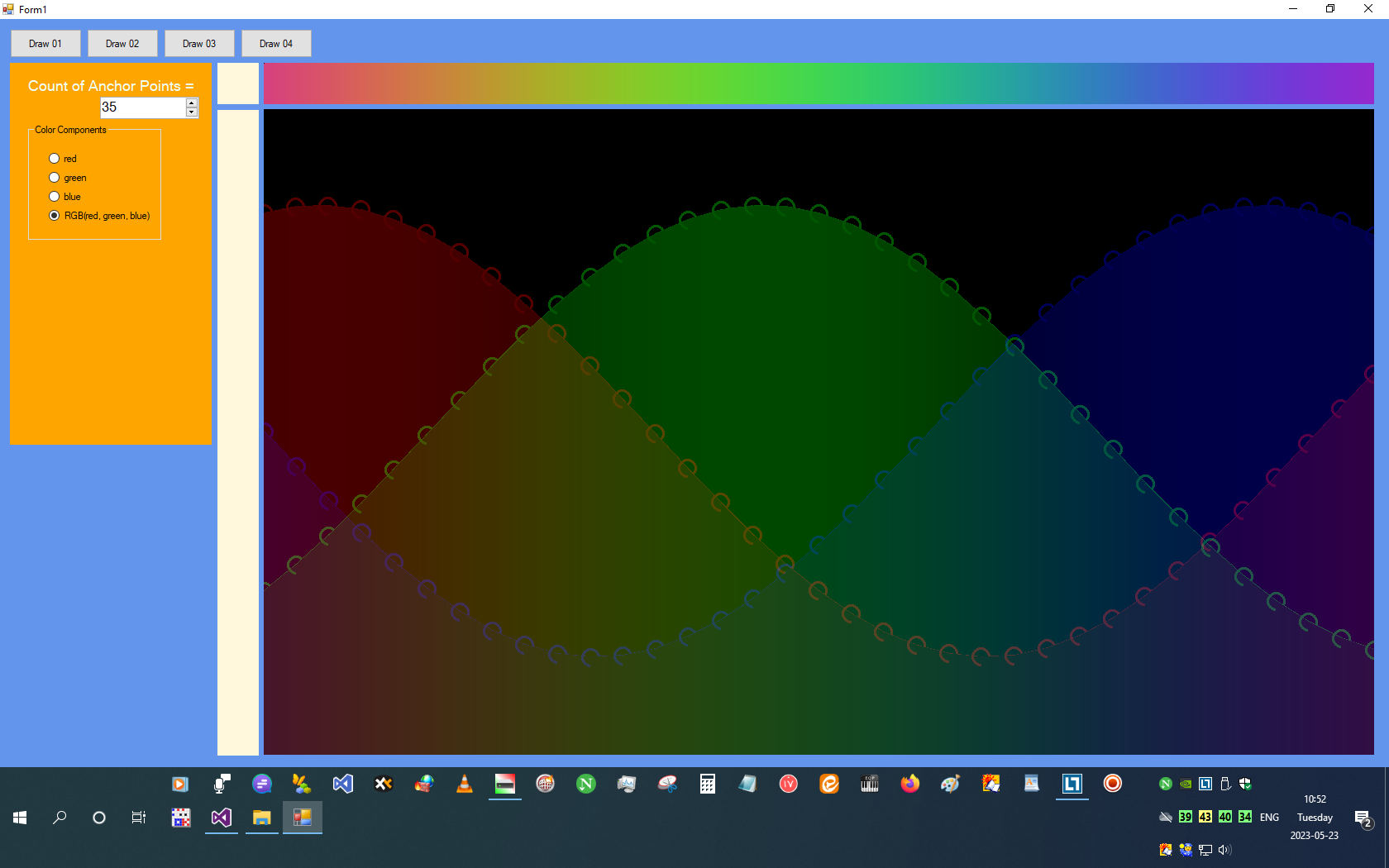Click the Draw 03 button
1389x868 pixels.
point(199,44)
